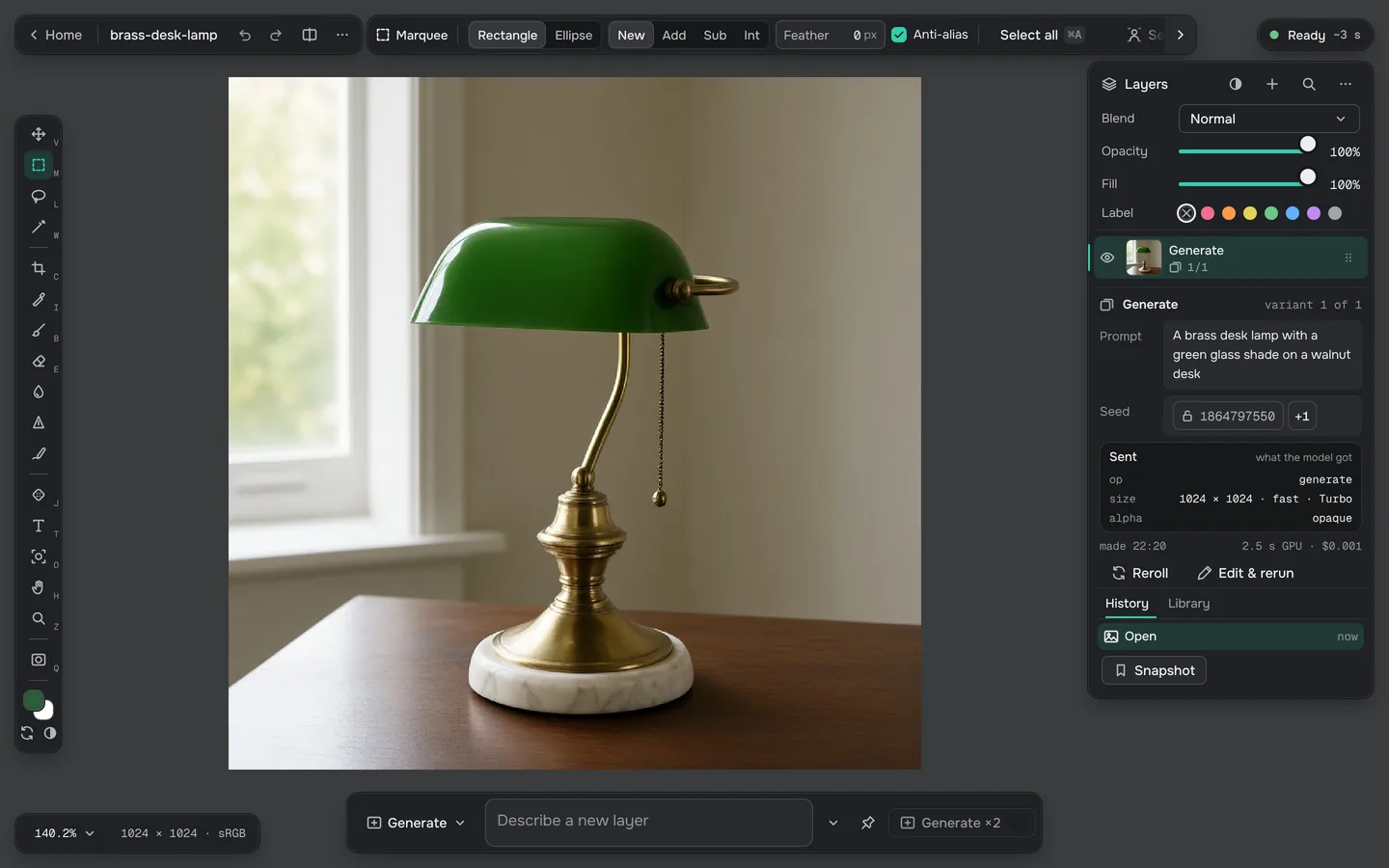Toggle the seed lock icon
This screenshot has height=868, width=1389.
click(x=1187, y=417)
